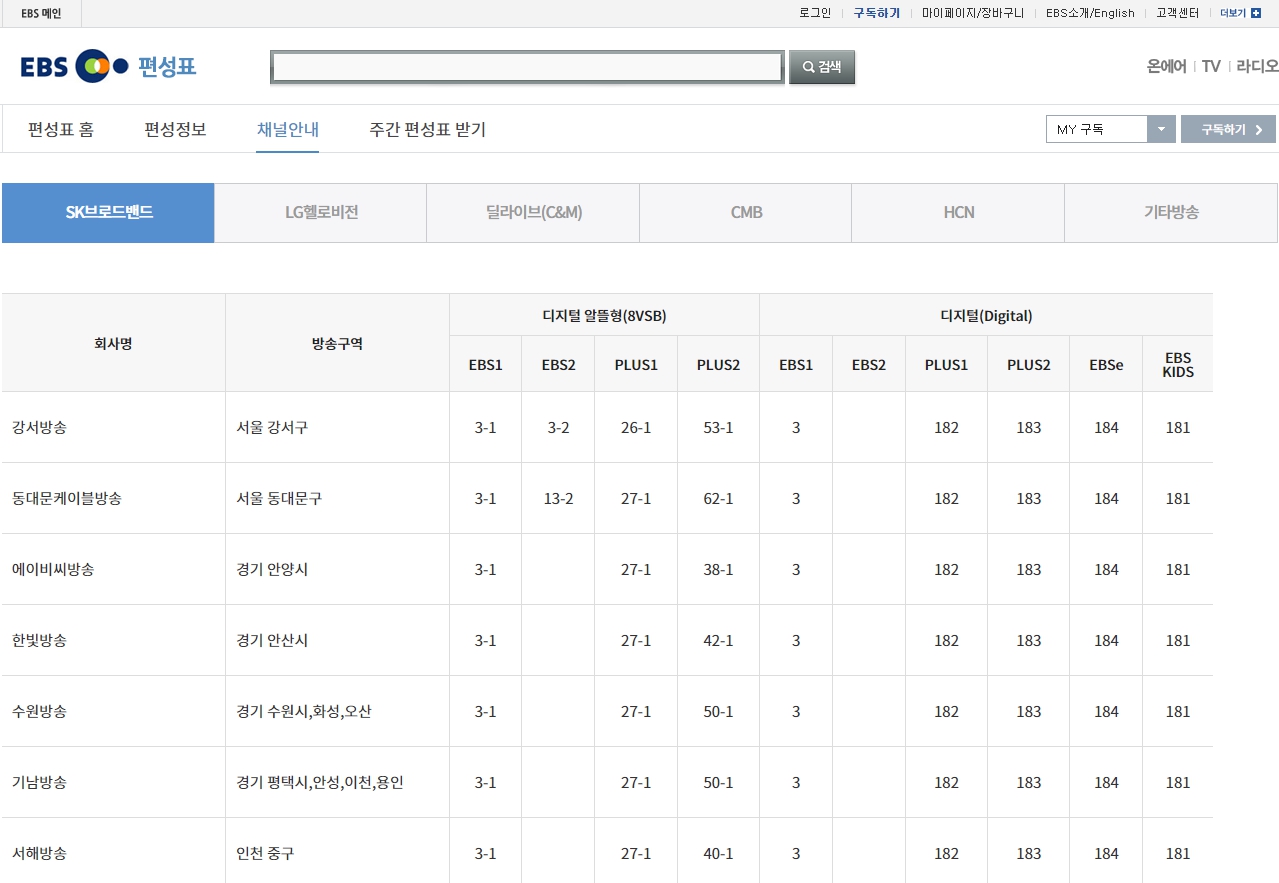Open EBS소개/English link
Screen dimensions: 1279x883
pyautogui.click(x=1090, y=13)
